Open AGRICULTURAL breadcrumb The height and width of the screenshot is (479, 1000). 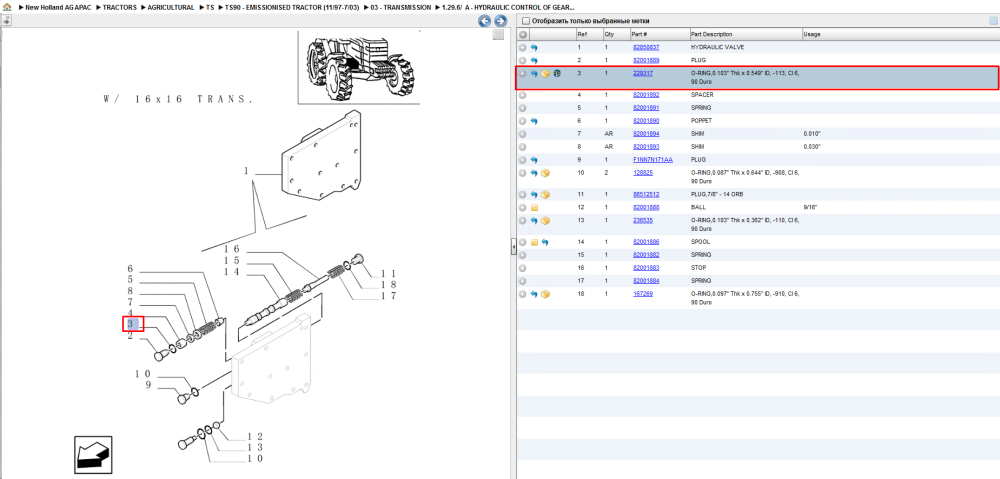[171, 7]
